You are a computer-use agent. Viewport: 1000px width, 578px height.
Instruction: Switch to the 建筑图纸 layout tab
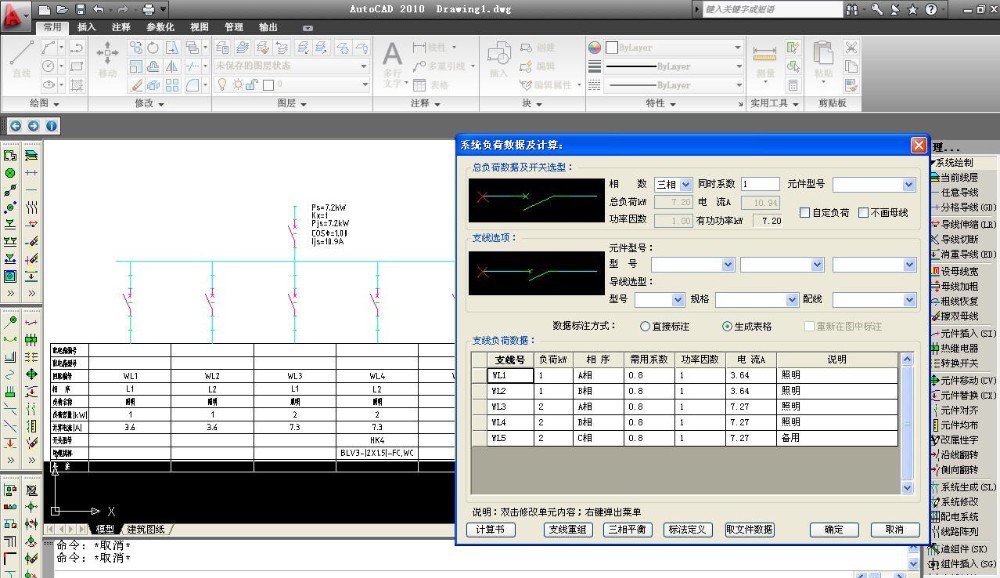tap(146, 530)
